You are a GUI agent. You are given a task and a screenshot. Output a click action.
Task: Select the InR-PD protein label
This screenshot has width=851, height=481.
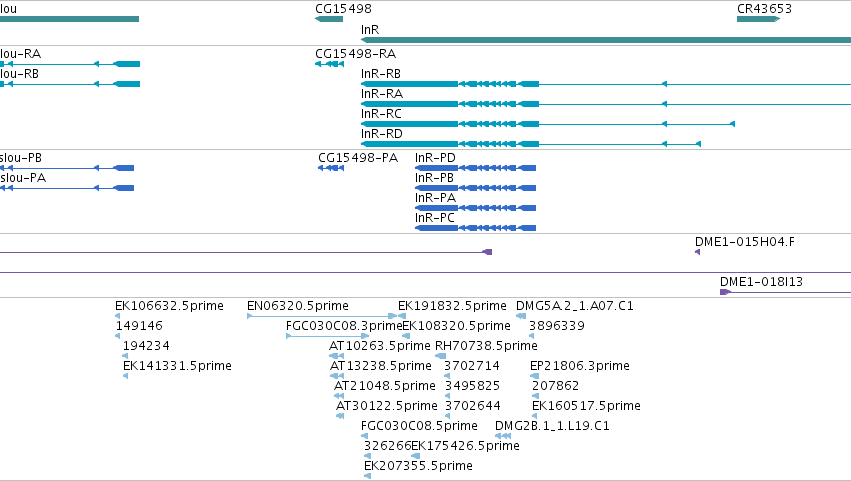[435, 158]
